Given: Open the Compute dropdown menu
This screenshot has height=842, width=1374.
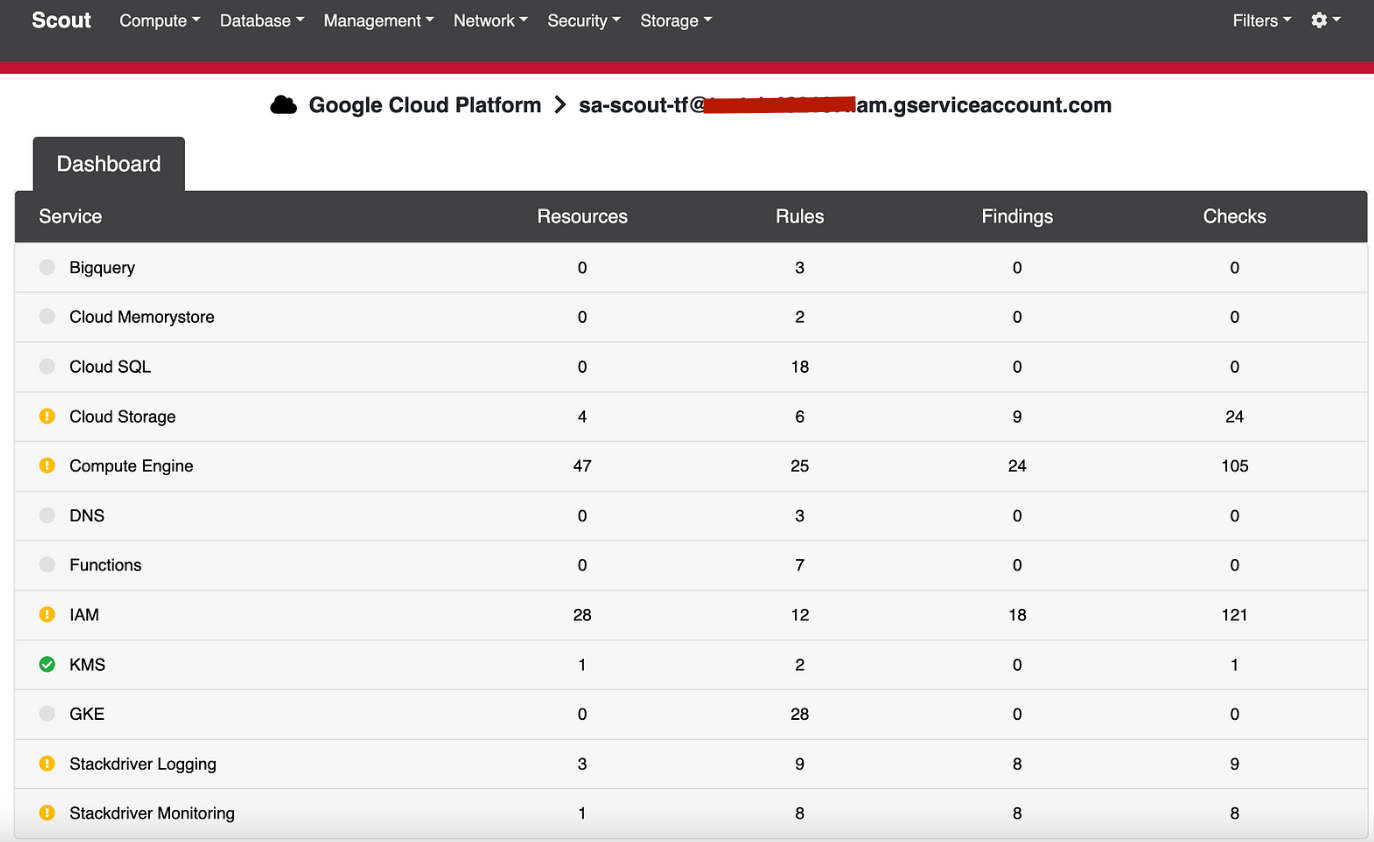Looking at the screenshot, I should [x=160, y=20].
